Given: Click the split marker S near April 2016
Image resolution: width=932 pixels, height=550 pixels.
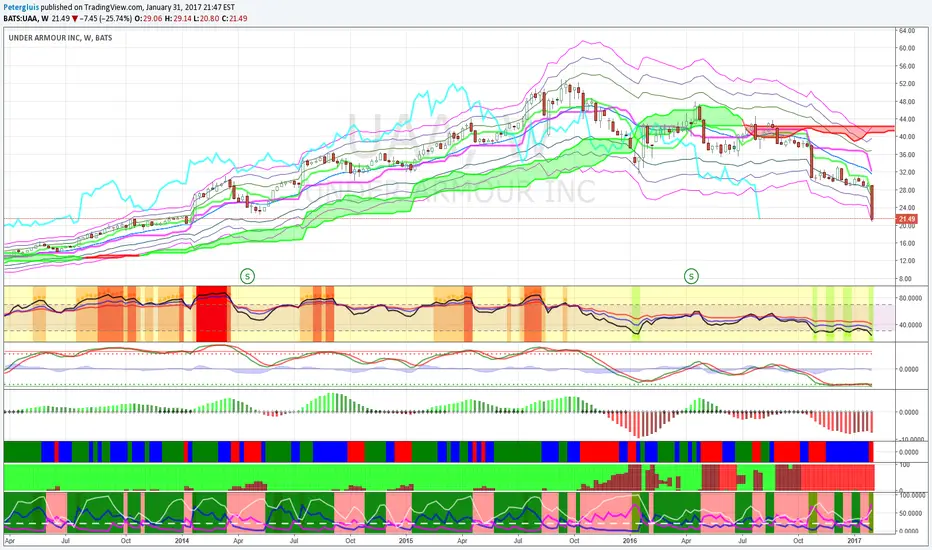Looking at the screenshot, I should pos(691,276).
